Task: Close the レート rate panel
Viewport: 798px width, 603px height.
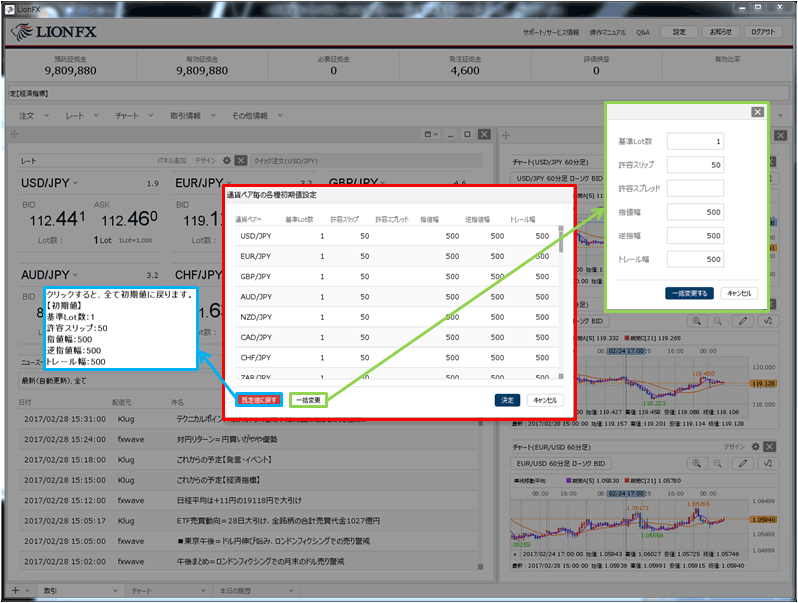Action: 241,160
